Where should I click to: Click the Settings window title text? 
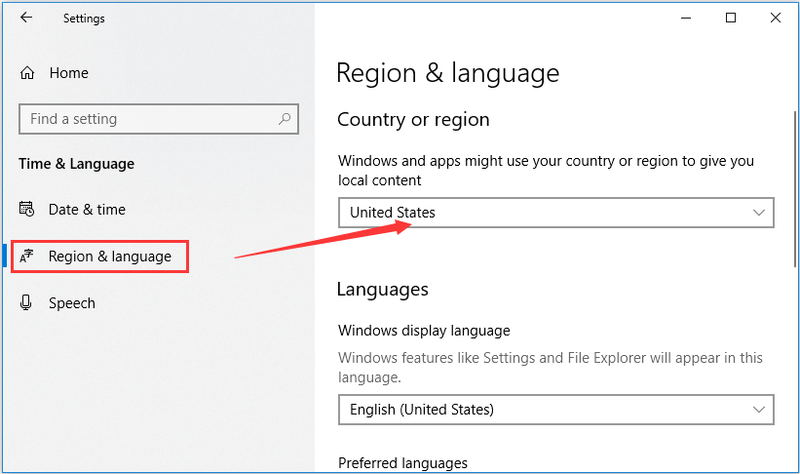click(x=84, y=18)
